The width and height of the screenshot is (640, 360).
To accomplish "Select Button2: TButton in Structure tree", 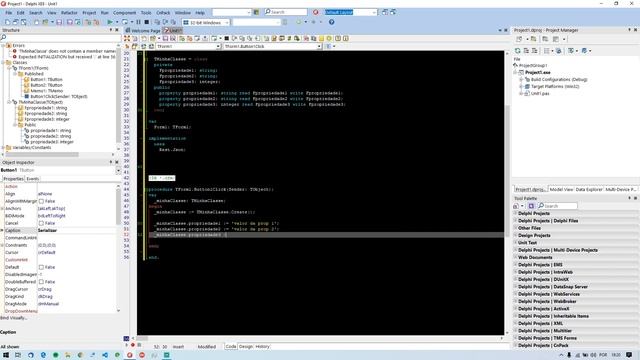I will pos(47,85).
